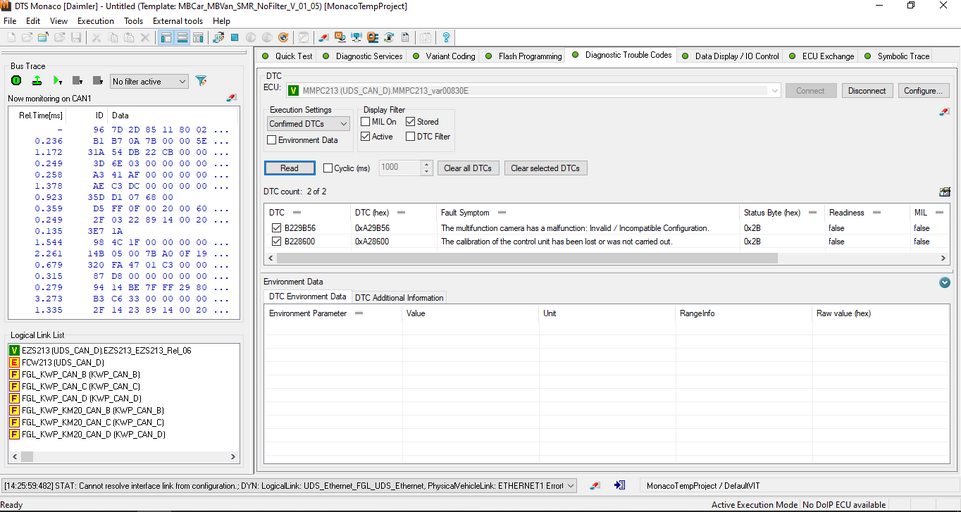Click Logical Link List right scroll arrow

tap(233, 456)
